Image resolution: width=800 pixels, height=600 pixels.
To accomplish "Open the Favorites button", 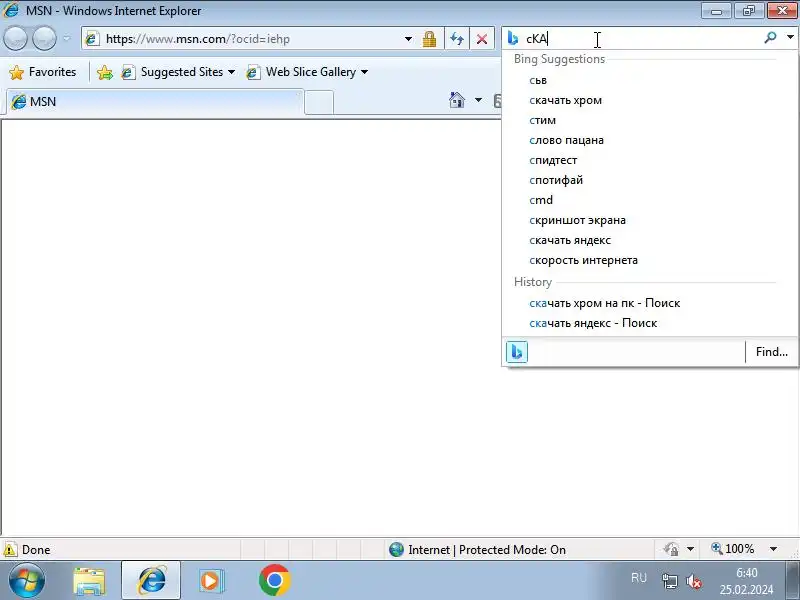I will click(43, 72).
